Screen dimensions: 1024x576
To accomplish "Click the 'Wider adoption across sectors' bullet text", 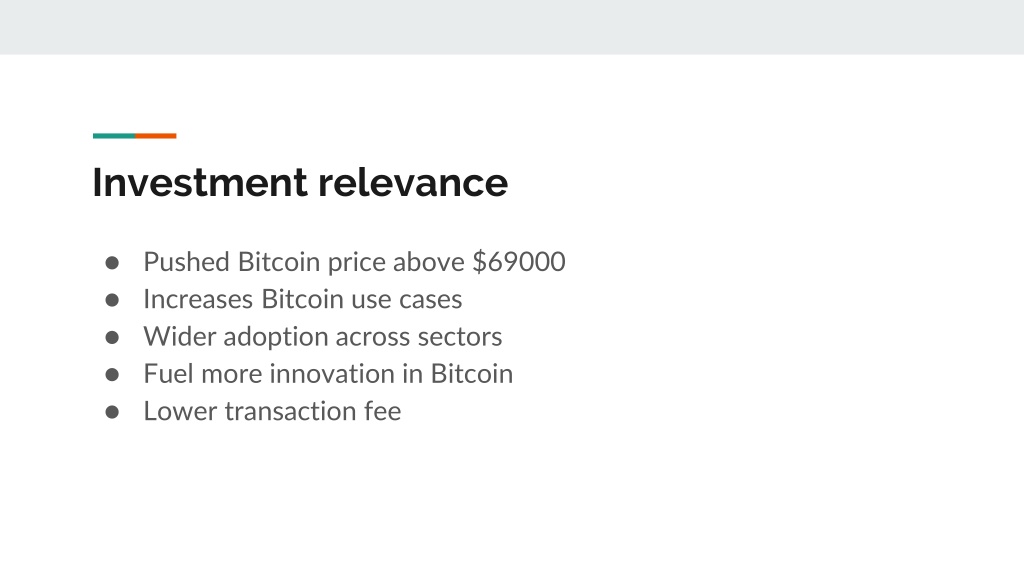I will [x=323, y=337].
